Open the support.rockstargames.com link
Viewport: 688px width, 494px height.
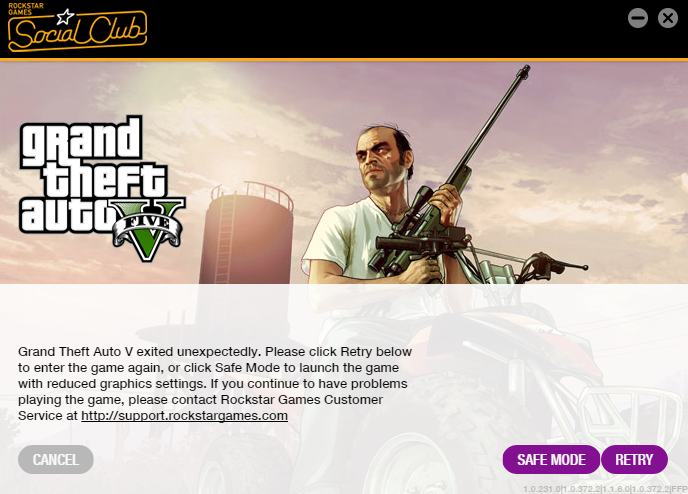[184, 415]
